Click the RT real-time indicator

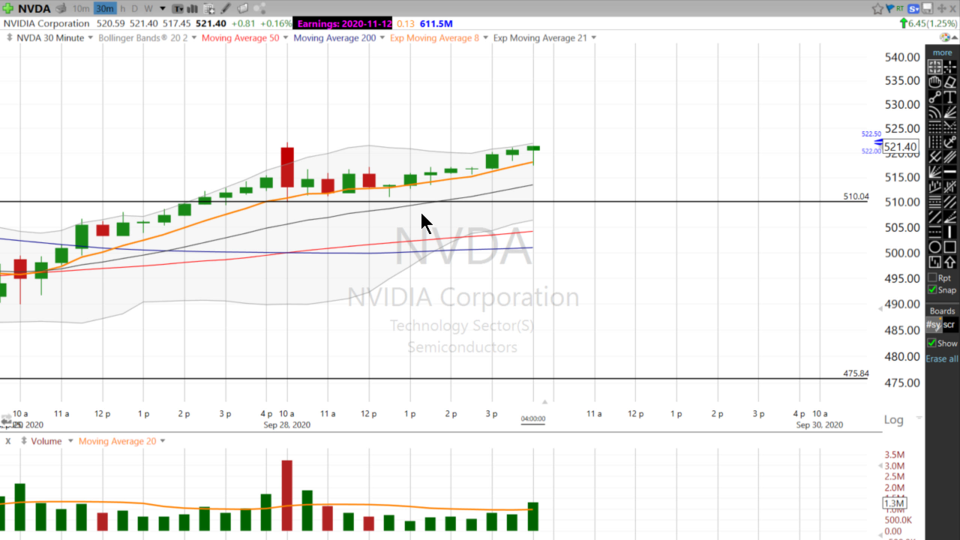point(900,8)
